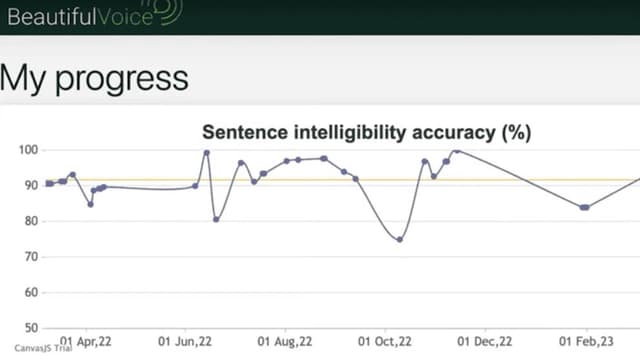Select the 85% dip point in early April

[x=91, y=204]
